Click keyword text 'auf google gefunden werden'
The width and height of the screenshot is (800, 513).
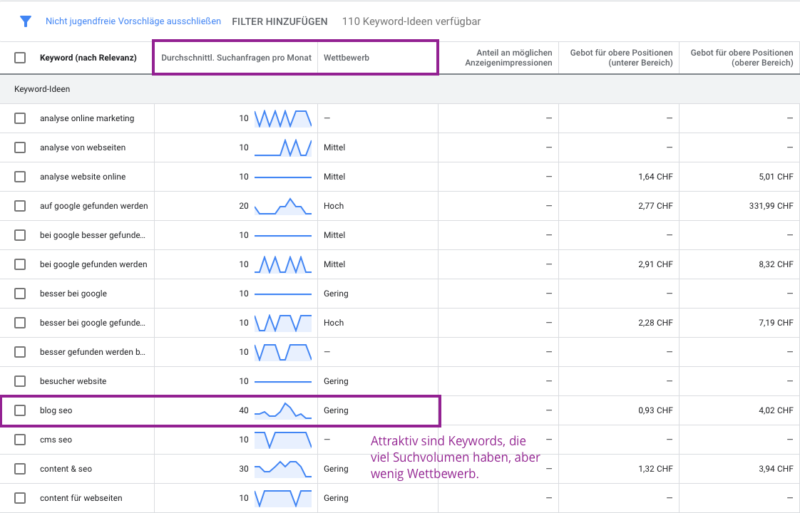[x=94, y=206]
